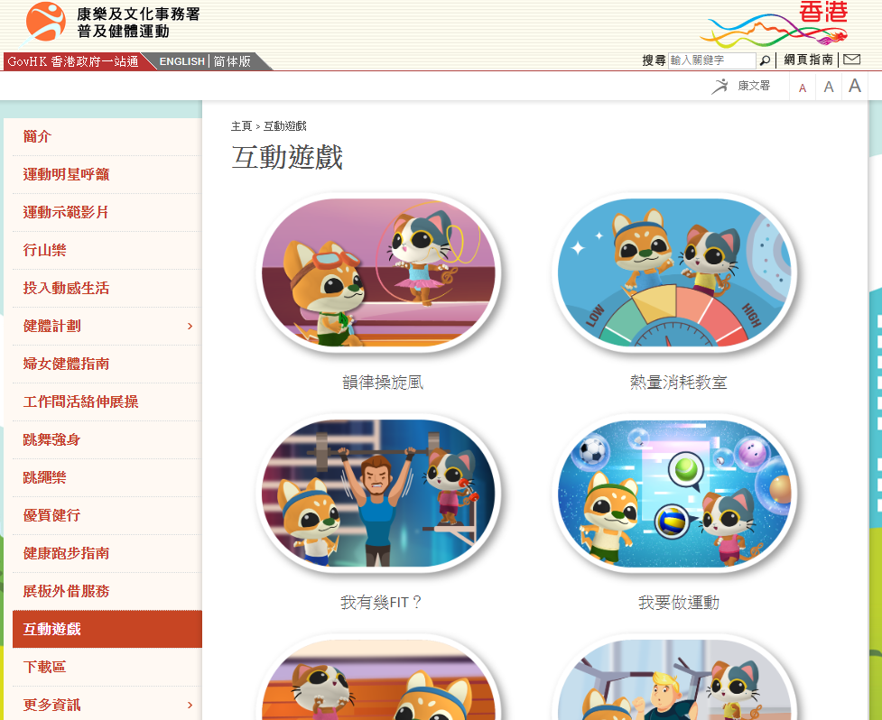Open the 互動遊戲 sidebar menu item
Screen dimensions: 882x720
[x=107, y=629]
